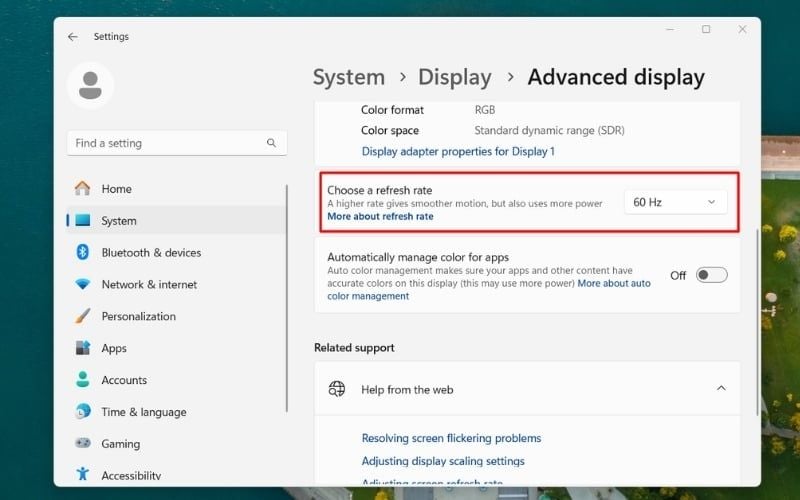The image size is (800, 500).
Task: Open Resolving screen flickering problems link
Action: tap(452, 438)
